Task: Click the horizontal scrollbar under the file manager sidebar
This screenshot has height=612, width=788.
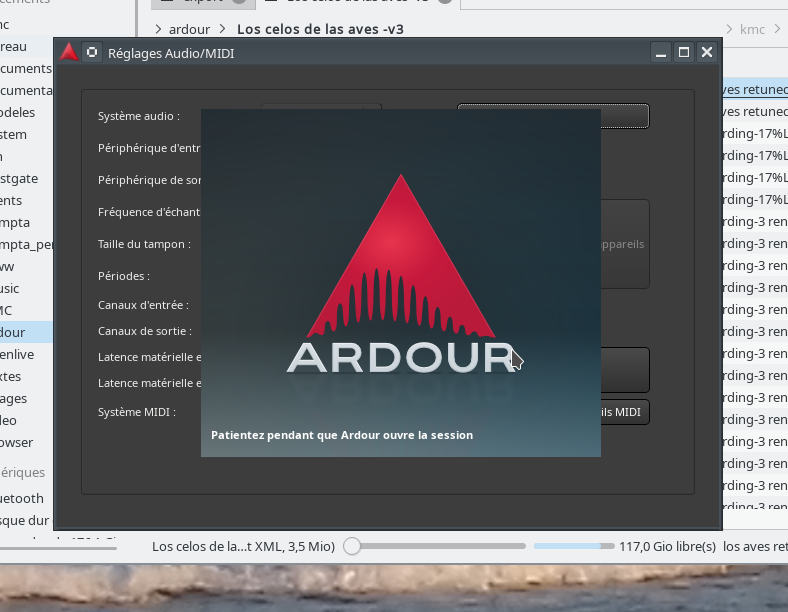Action: coord(58,548)
